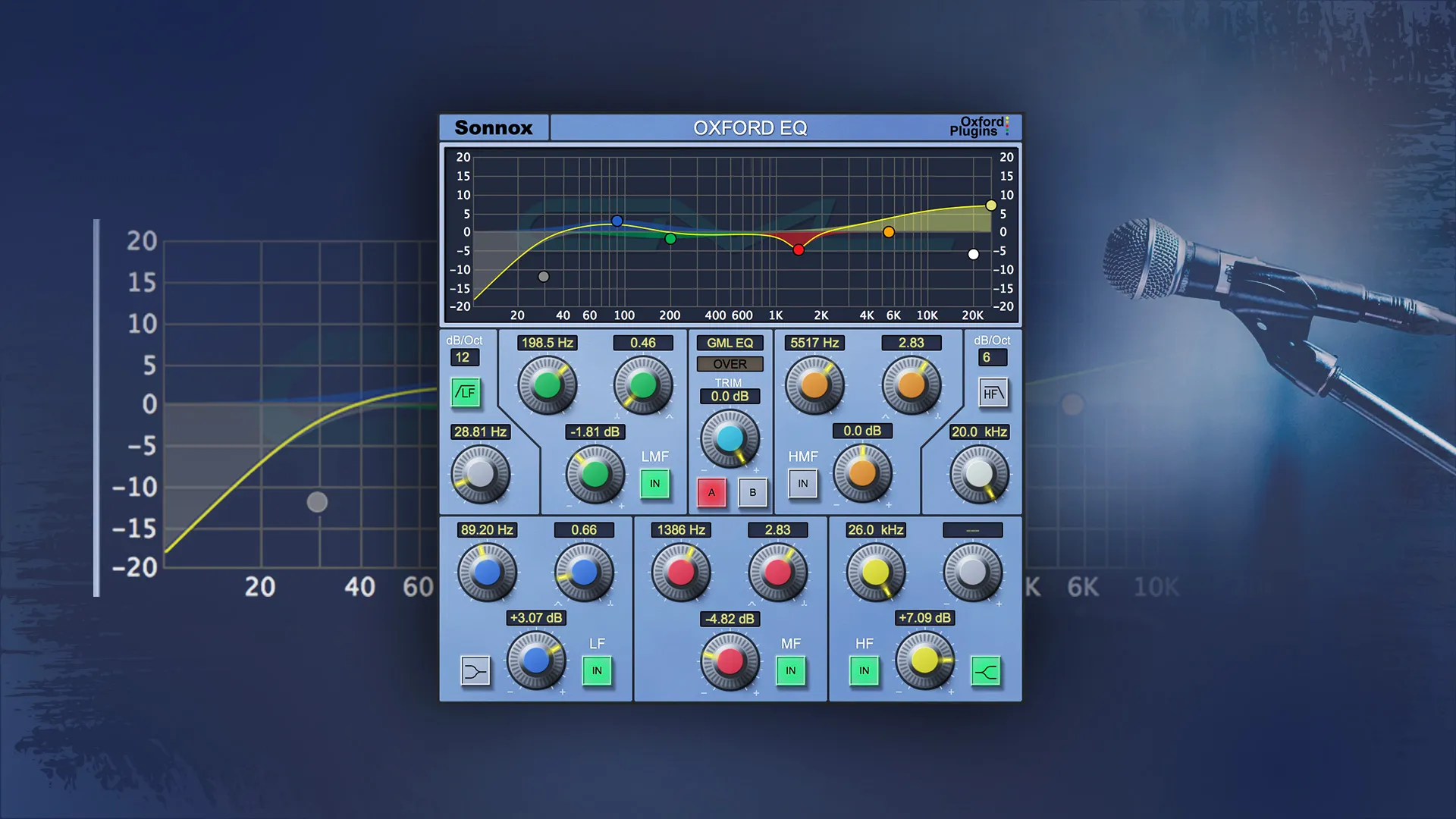Image resolution: width=1456 pixels, height=819 pixels.
Task: Toggle the HF band IN button
Action: pyautogui.click(x=864, y=671)
